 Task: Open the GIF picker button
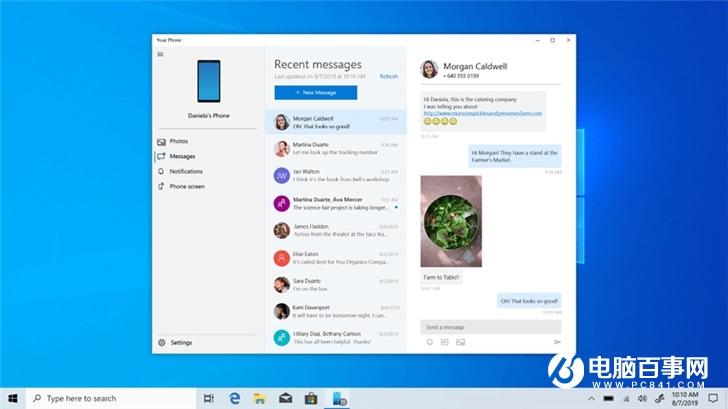click(x=444, y=342)
